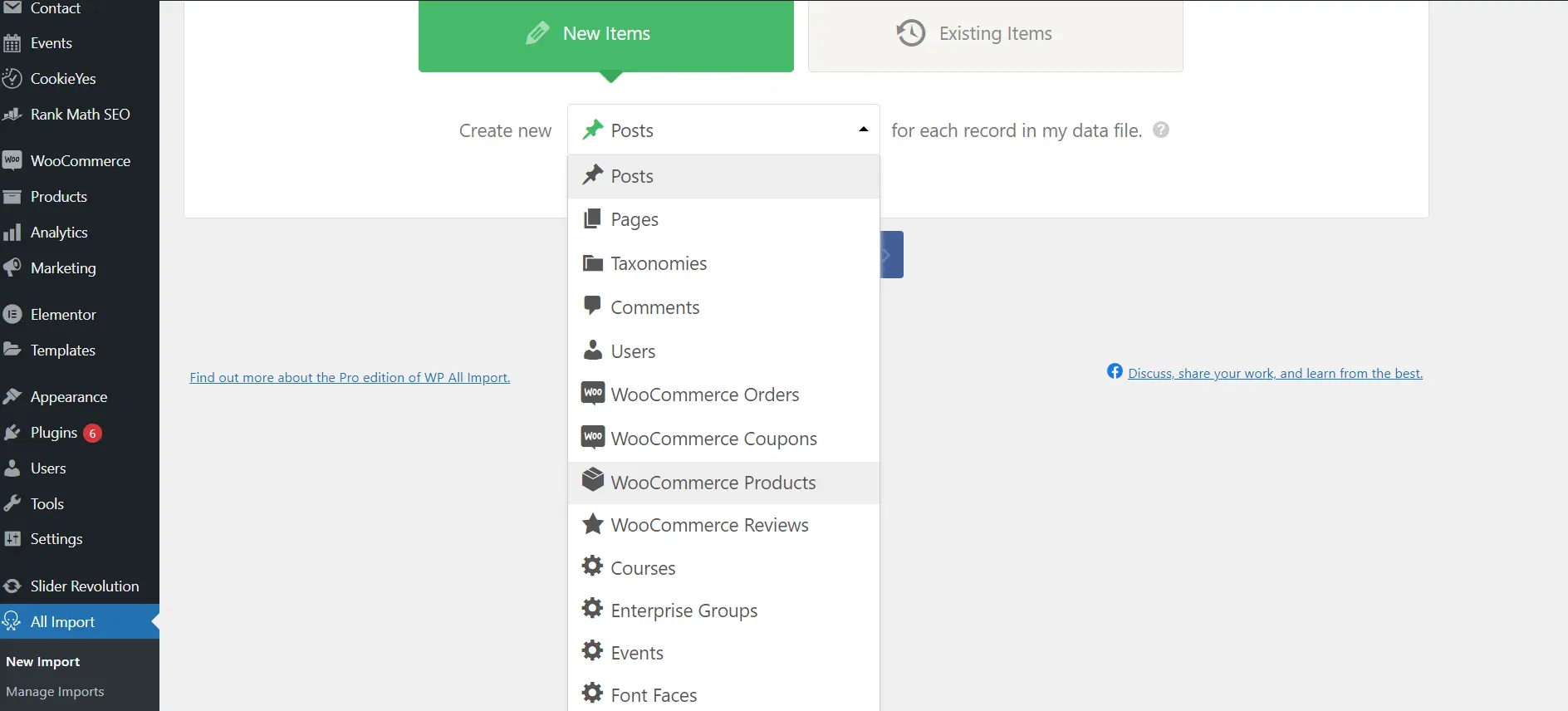
Task: Click the pencil icon on New Items
Action: tap(537, 33)
